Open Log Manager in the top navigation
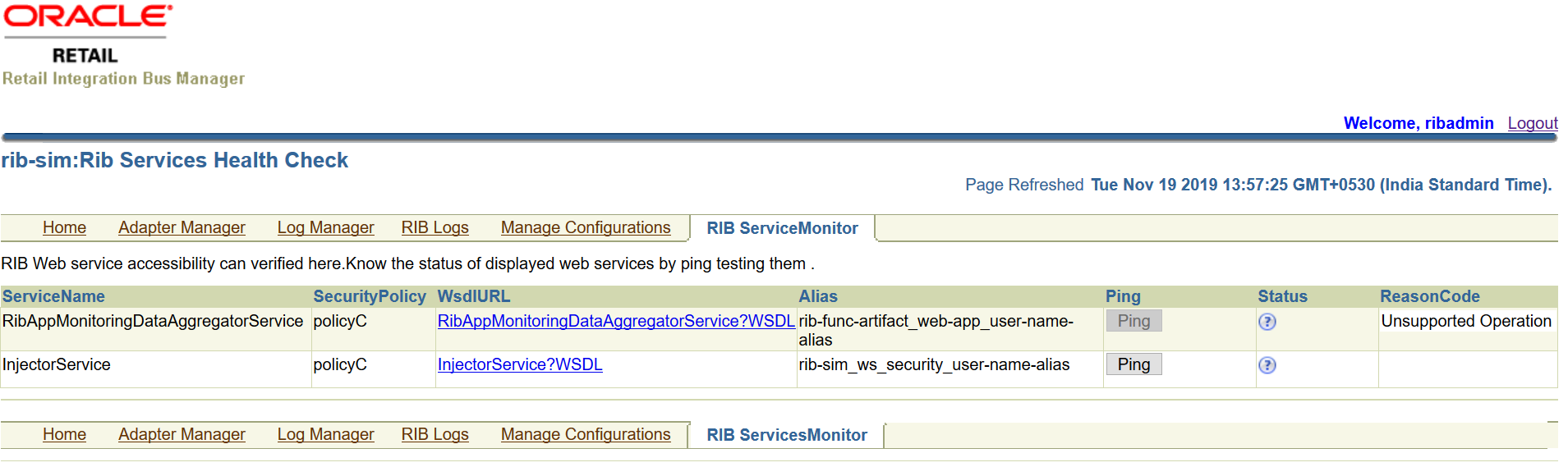1568x467 pixels. (325, 227)
